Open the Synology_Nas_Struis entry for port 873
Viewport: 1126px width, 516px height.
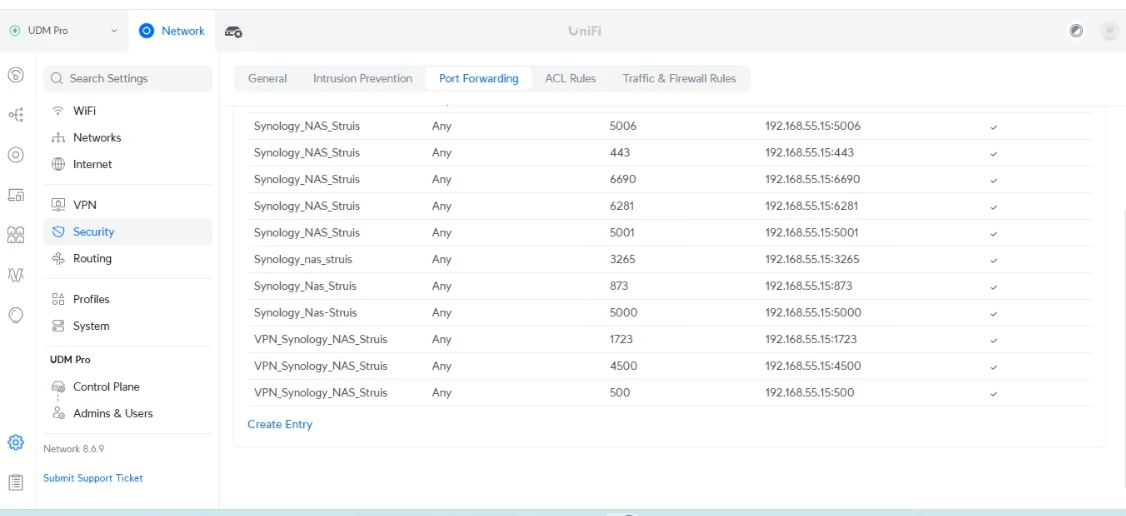(x=305, y=286)
